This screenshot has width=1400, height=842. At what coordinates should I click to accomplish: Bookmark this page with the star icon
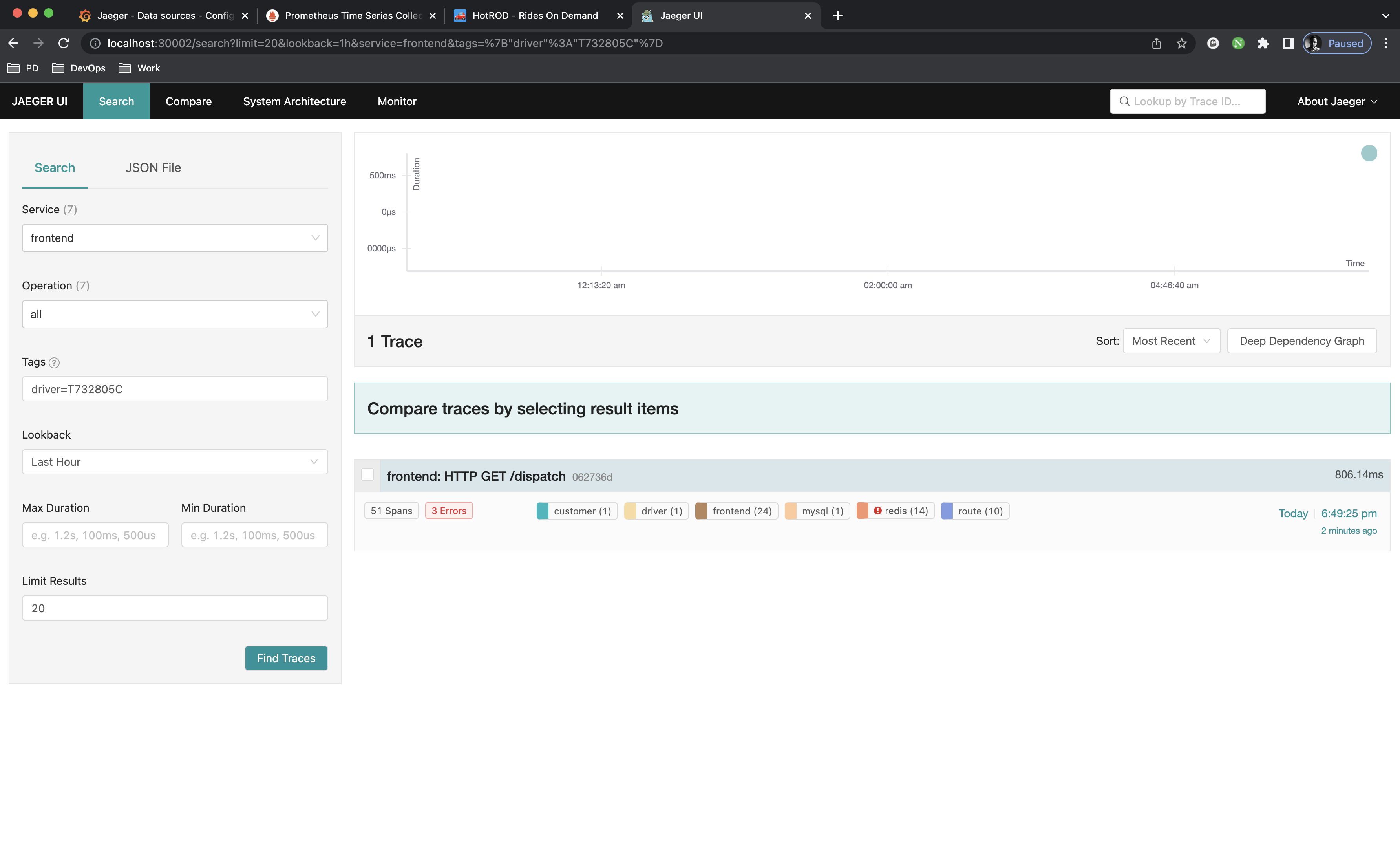(x=1181, y=44)
